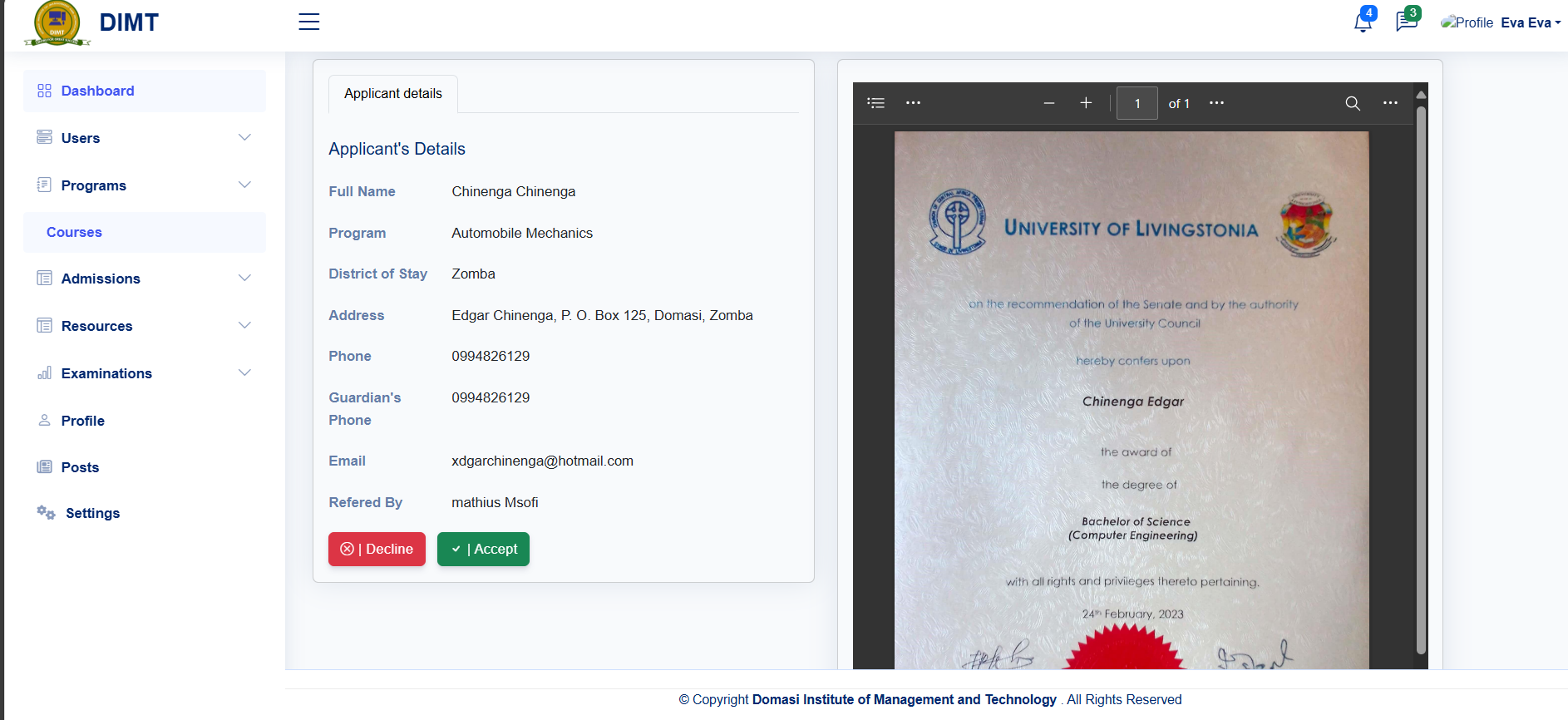Image resolution: width=1568 pixels, height=720 pixels.
Task: Open page options after 'of 1'
Action: pos(1216,103)
